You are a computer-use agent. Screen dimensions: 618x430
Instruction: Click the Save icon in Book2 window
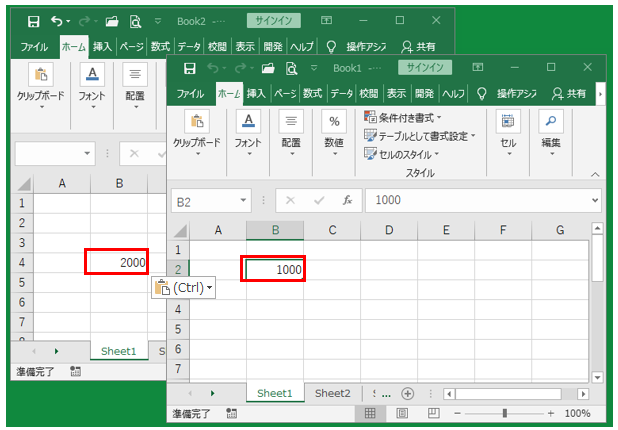point(34,21)
